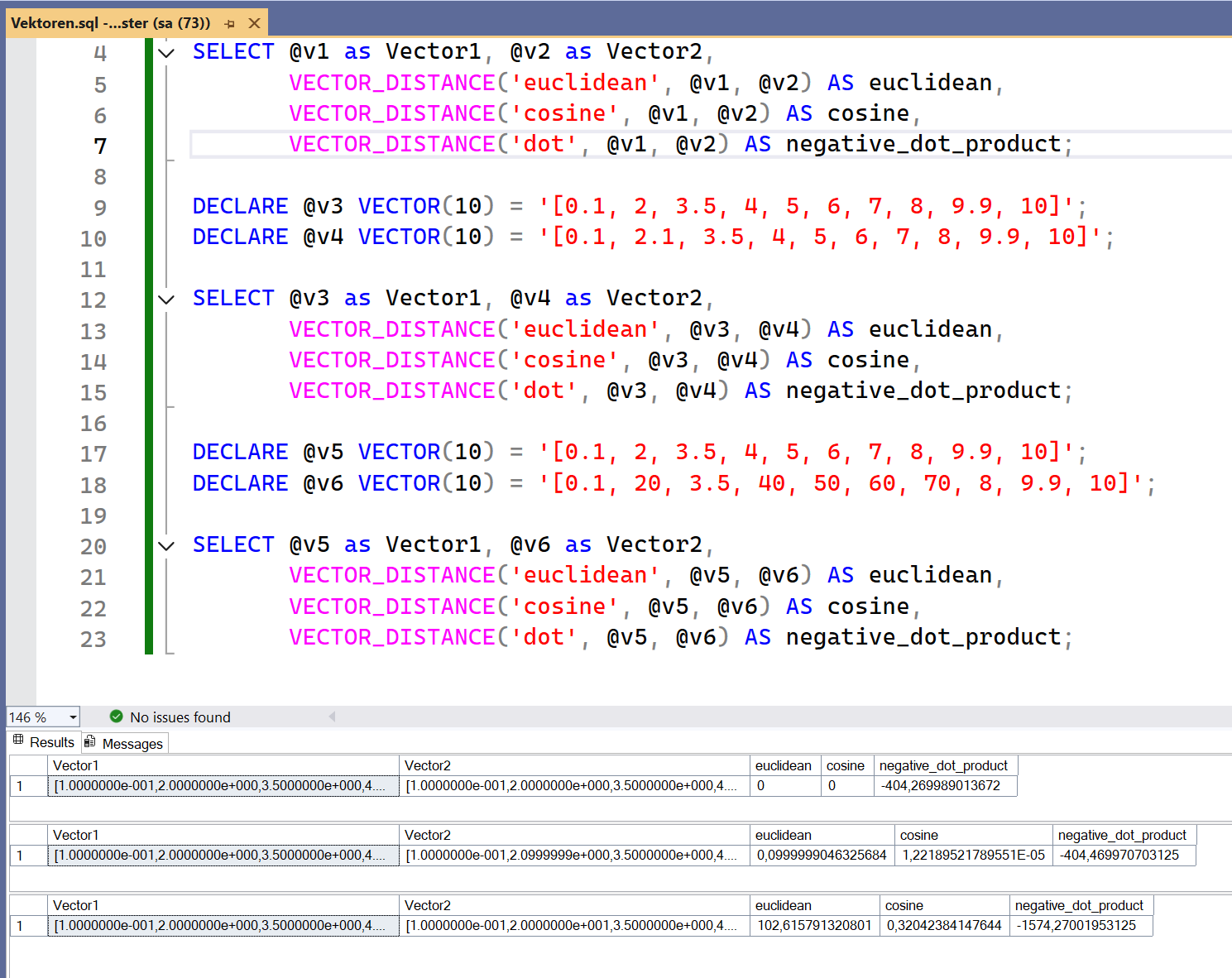Pin the Vektoren.sql document tab
The height and width of the screenshot is (978, 1232).
(229, 23)
